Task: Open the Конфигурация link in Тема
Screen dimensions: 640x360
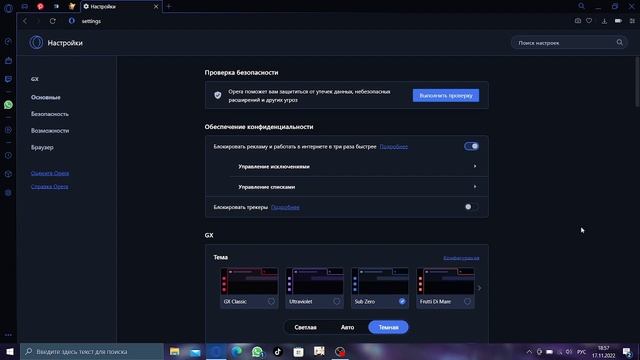Action: pyautogui.click(x=461, y=258)
